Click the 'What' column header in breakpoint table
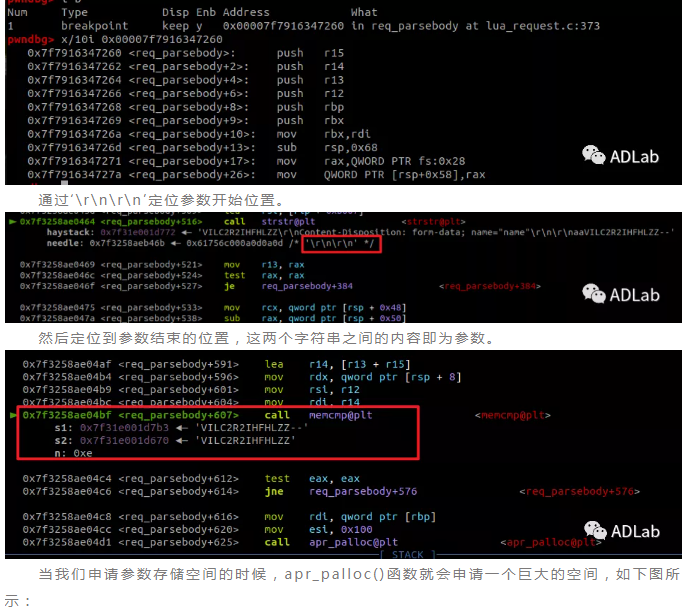This screenshot has width=683, height=609. (x=365, y=12)
